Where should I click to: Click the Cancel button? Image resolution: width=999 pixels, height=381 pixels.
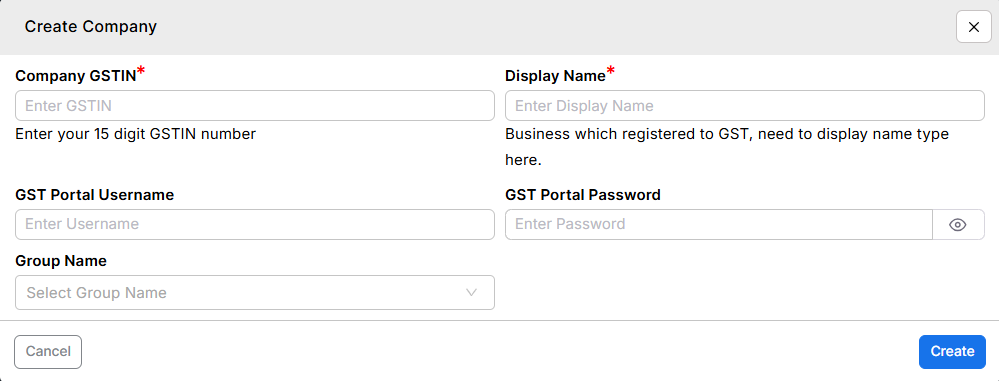click(48, 352)
